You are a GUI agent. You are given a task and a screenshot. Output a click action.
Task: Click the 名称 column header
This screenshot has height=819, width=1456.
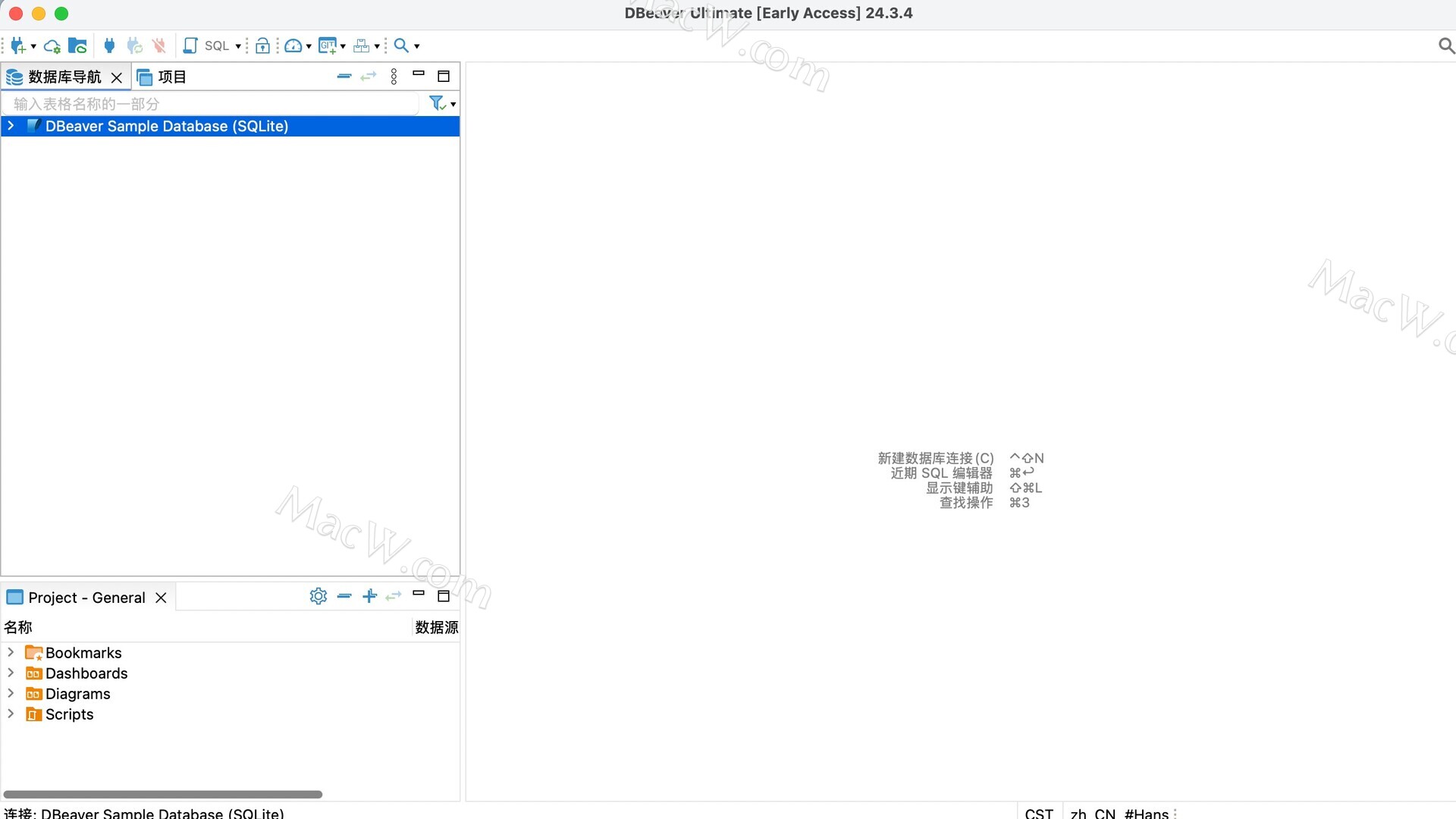[x=18, y=627]
